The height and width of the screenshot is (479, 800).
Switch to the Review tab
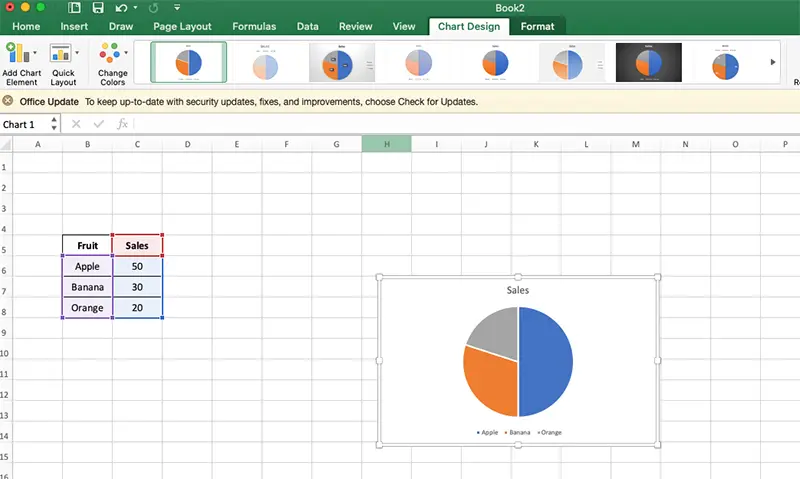tap(356, 27)
